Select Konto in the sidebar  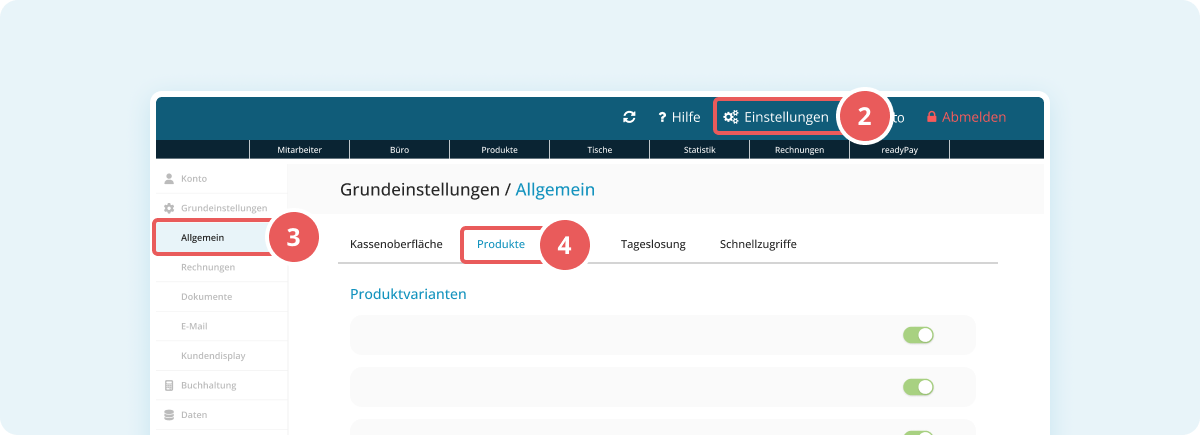coord(194,179)
